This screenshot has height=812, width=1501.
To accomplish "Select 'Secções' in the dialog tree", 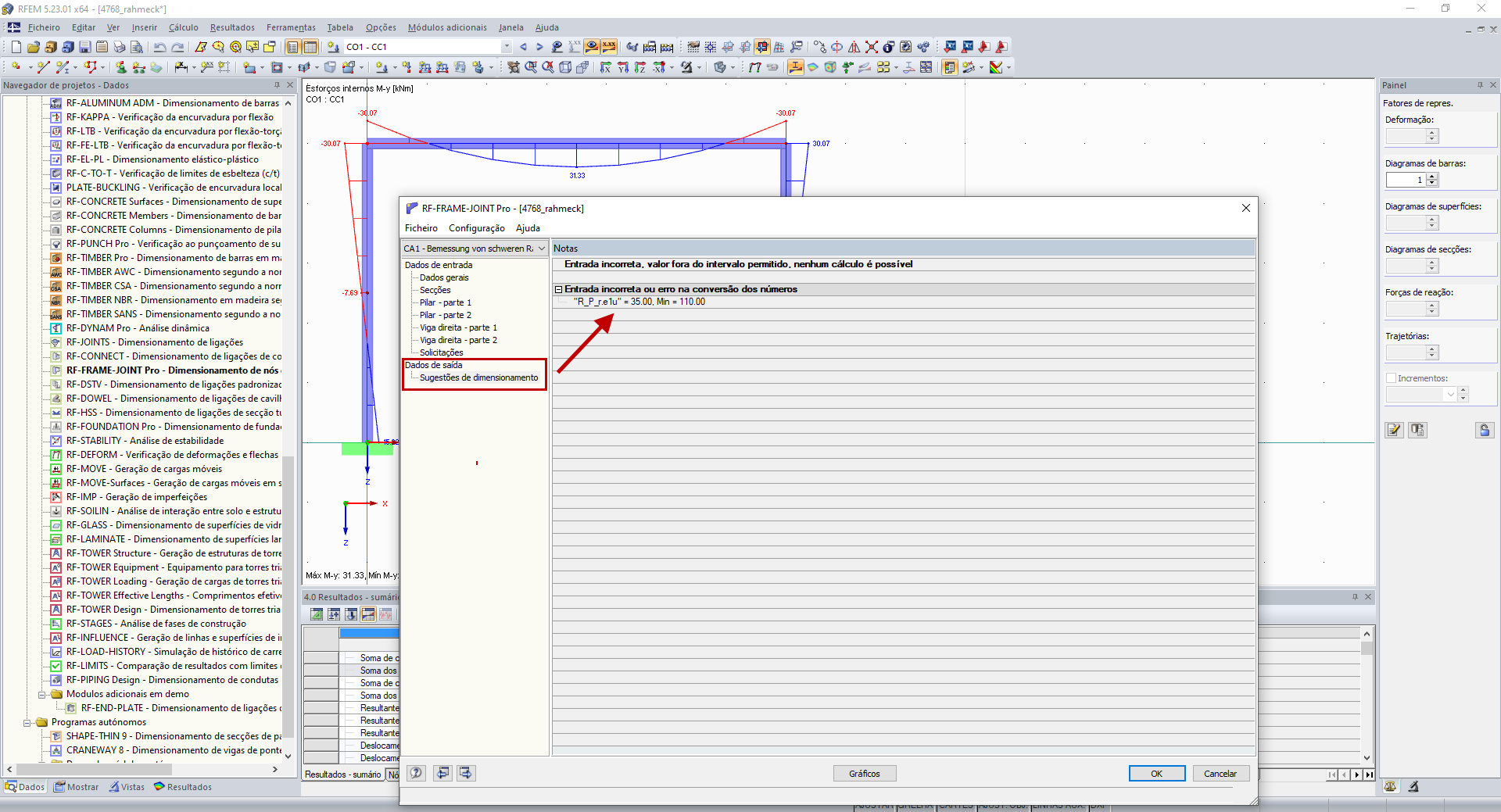I will point(435,290).
